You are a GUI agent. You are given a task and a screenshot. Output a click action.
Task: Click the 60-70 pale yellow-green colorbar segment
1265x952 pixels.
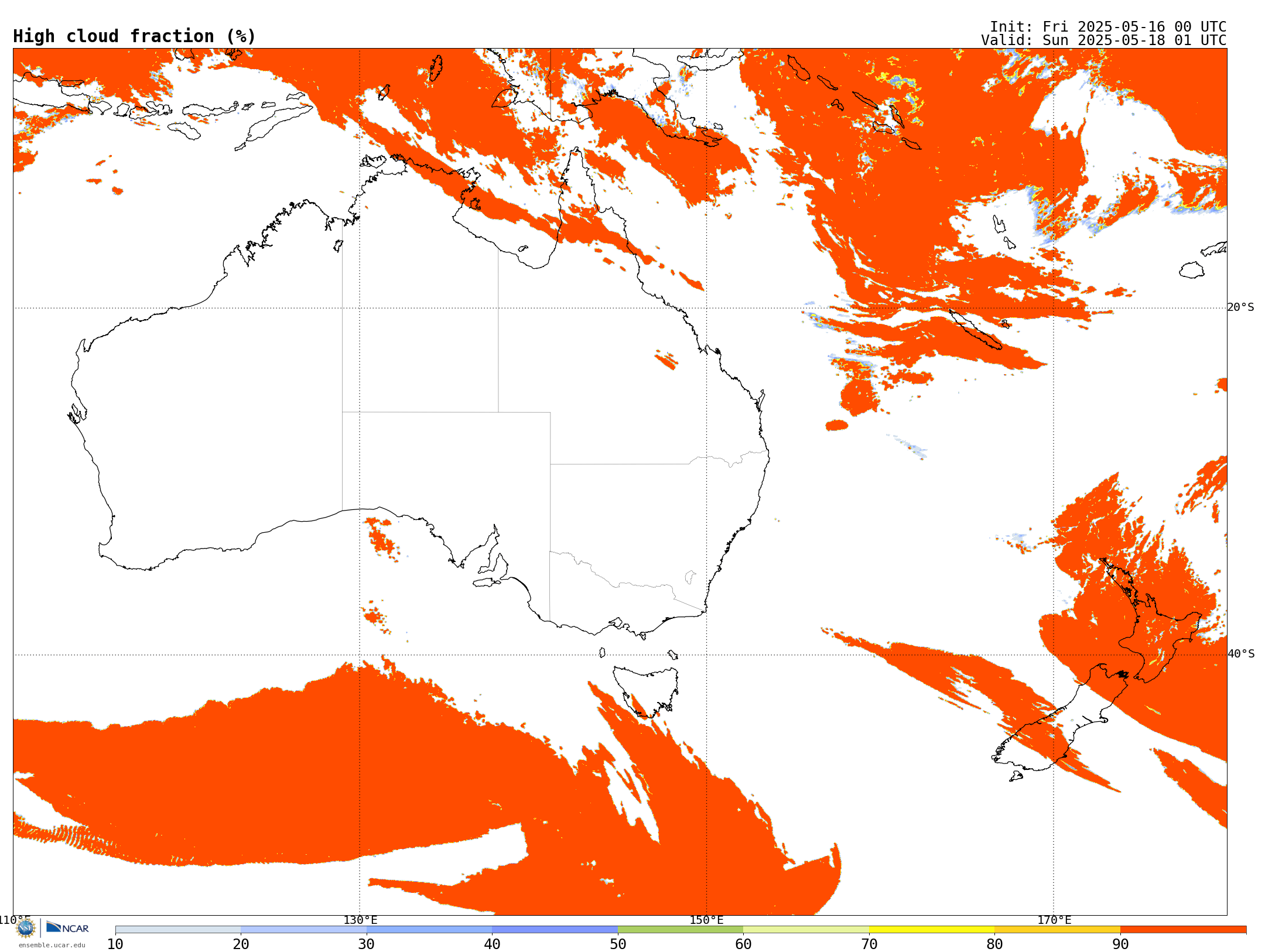point(806,930)
